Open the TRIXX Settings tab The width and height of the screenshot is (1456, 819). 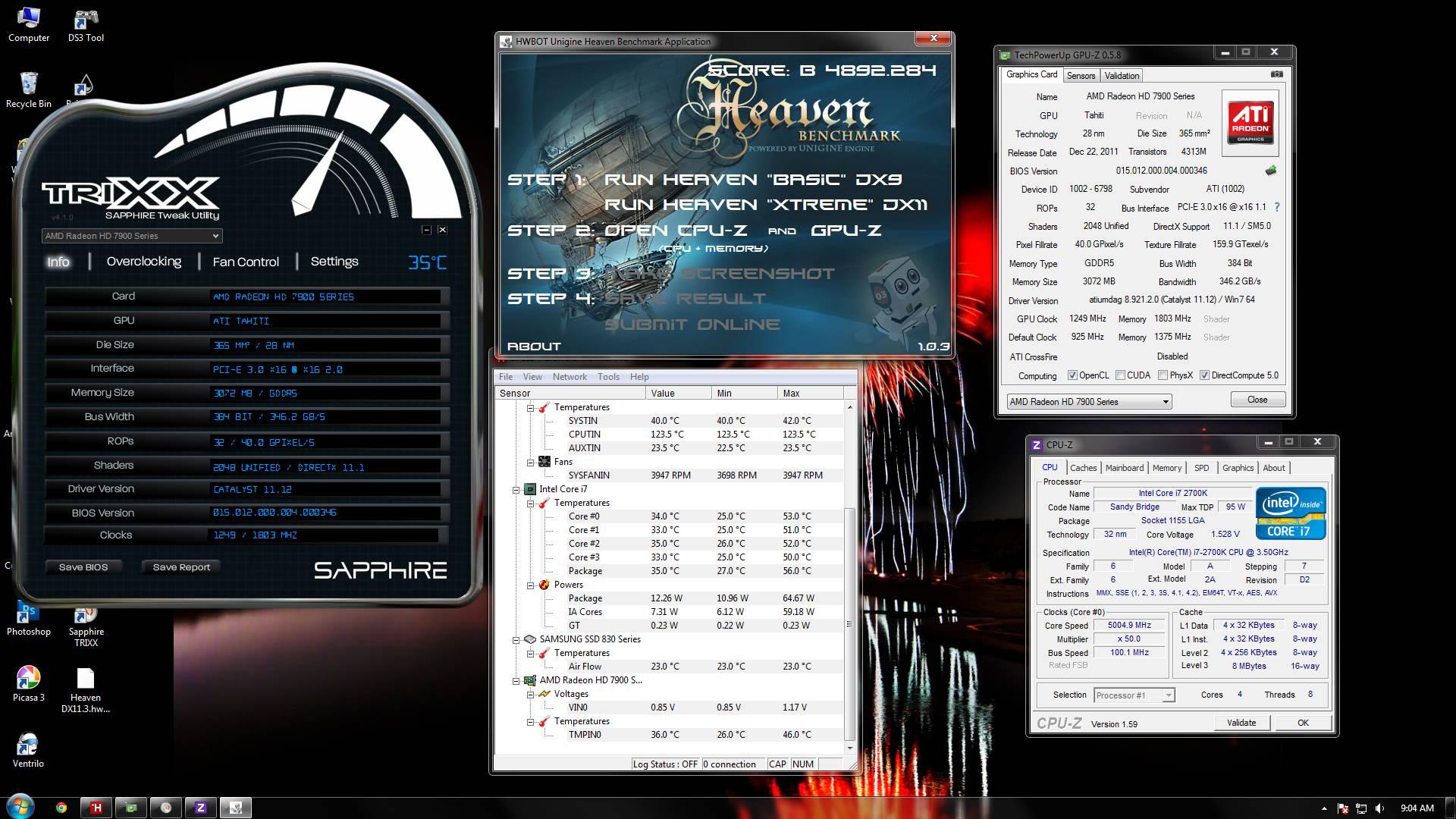(334, 262)
